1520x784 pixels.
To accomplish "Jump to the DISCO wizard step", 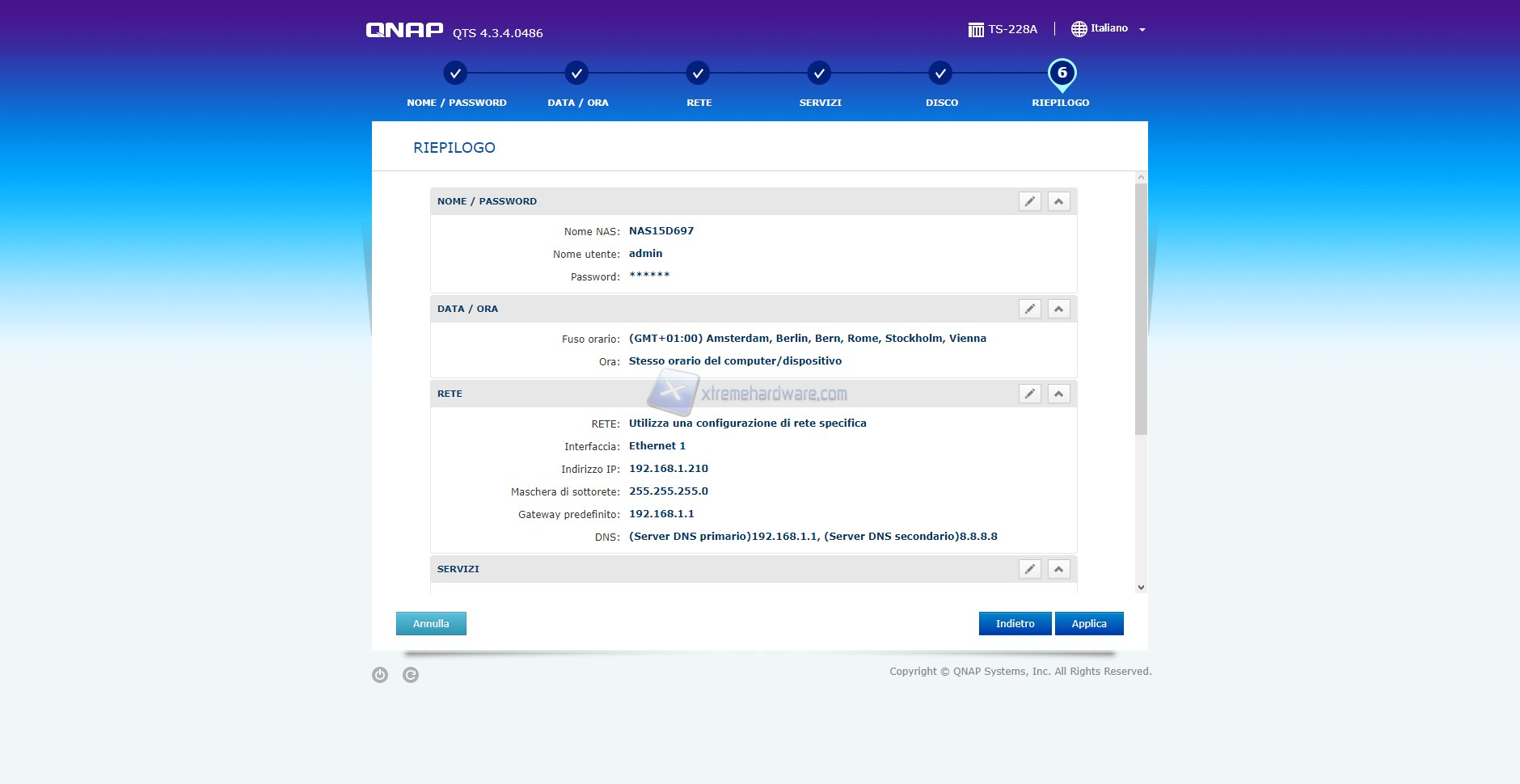I will point(940,74).
